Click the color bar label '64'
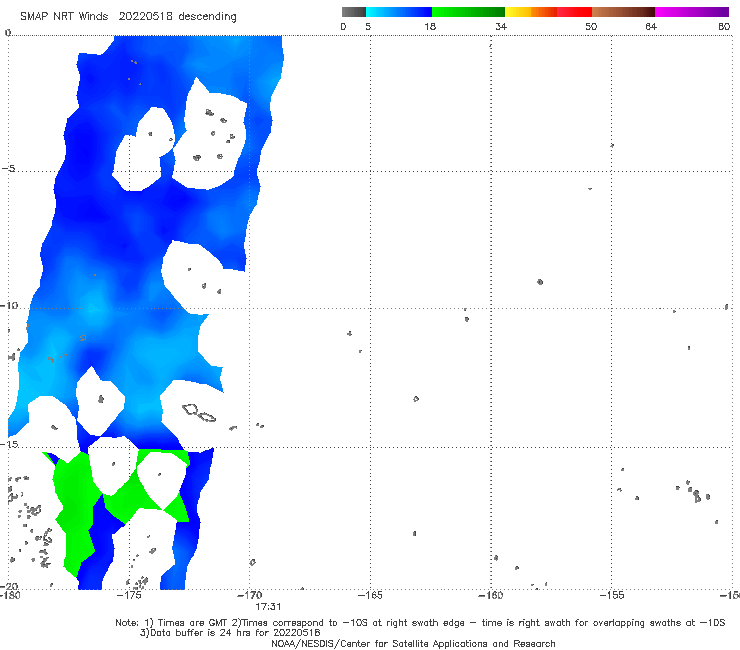 click(651, 26)
